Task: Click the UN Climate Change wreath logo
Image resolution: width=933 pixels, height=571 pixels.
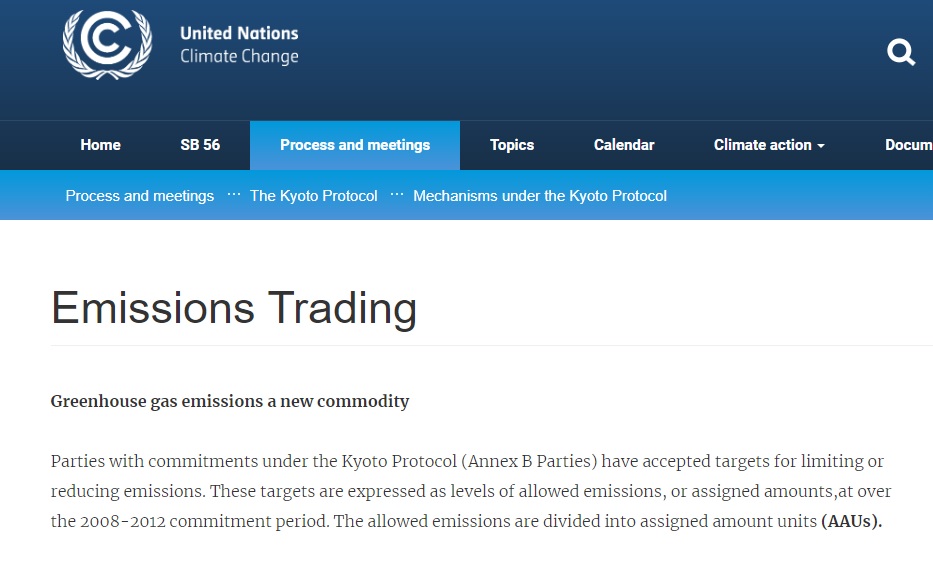Action: click(x=107, y=44)
